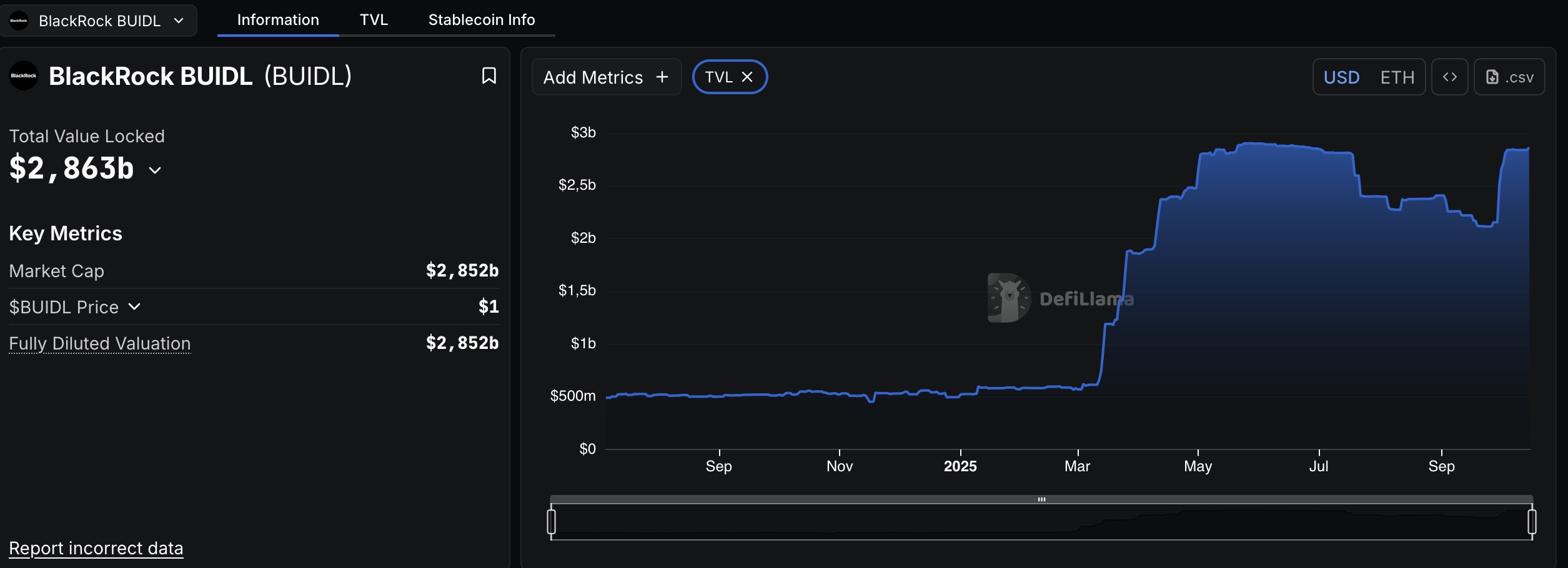Click the Fully Diluted Valuation label
The height and width of the screenshot is (568, 1568).
100,343
